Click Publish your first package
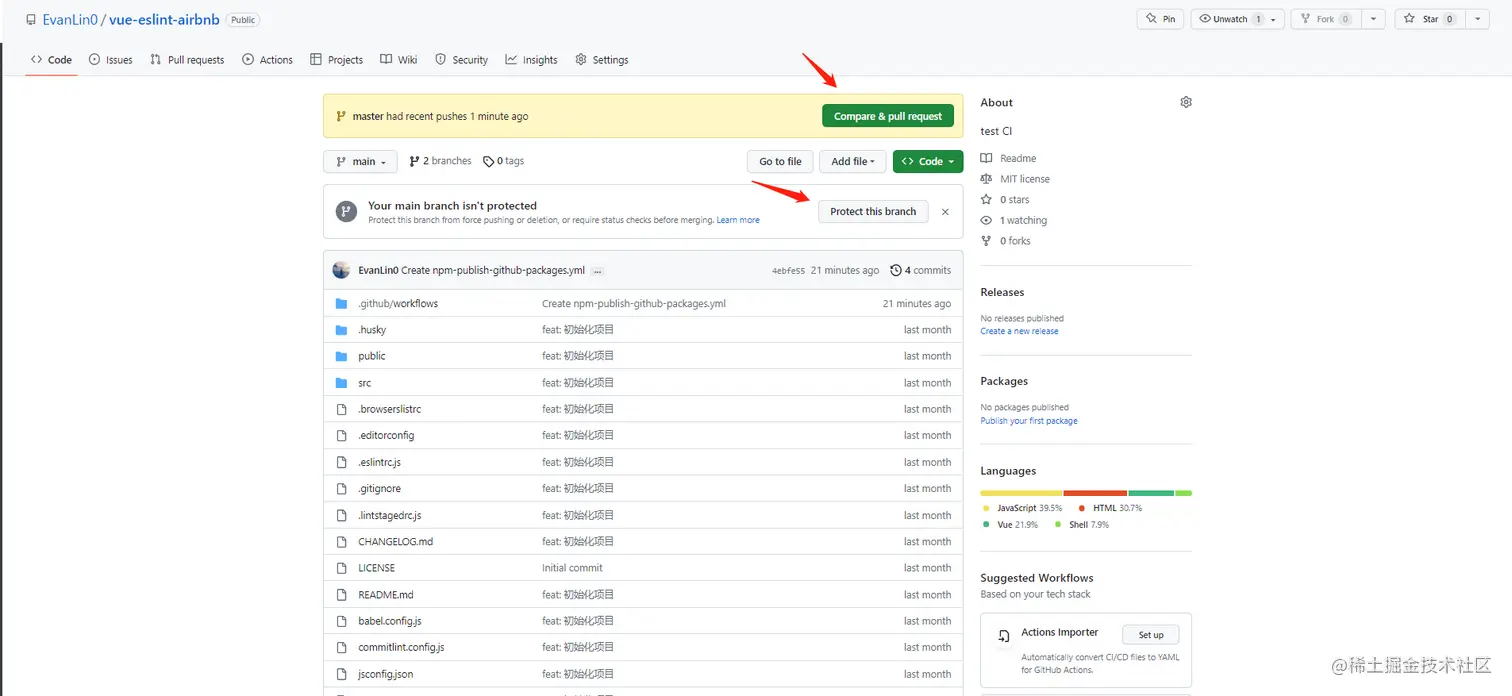Viewport: 1512px width, 696px height. tap(1029, 421)
